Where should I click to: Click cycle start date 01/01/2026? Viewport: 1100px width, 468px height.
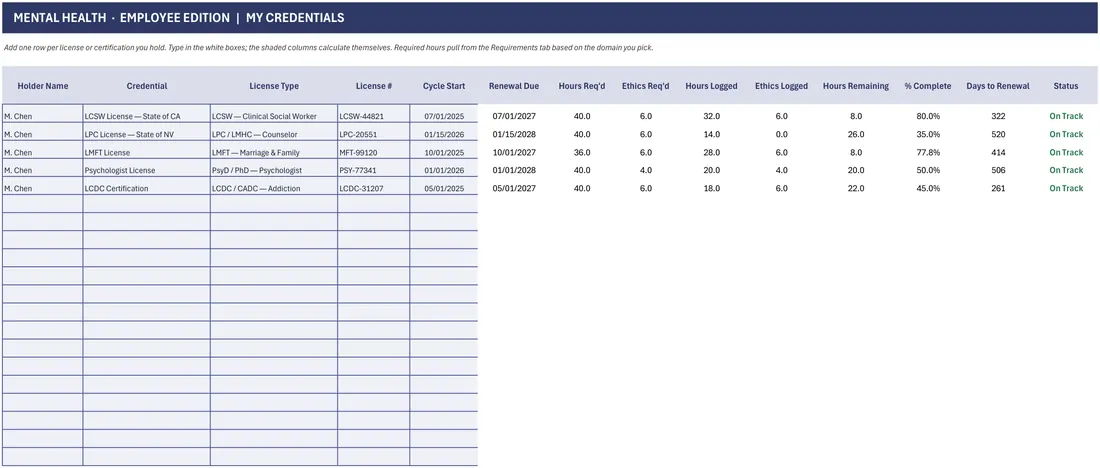(444, 170)
